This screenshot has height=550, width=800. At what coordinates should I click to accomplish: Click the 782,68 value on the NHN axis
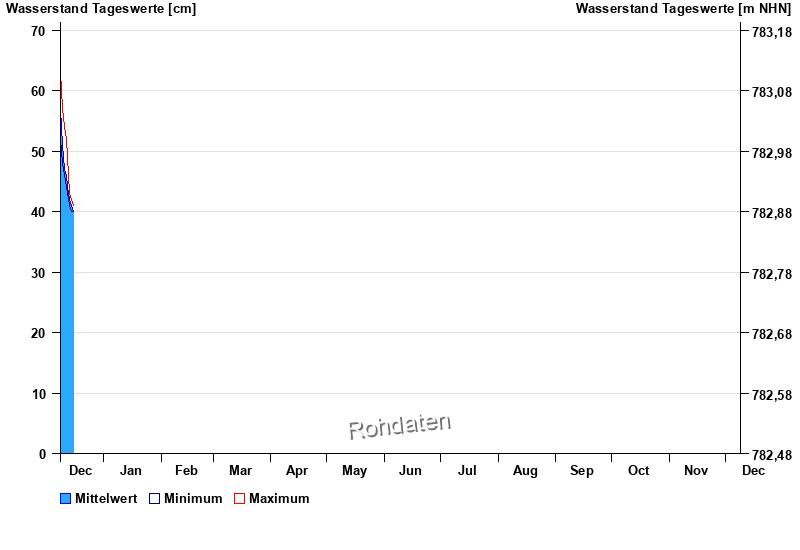(769, 334)
